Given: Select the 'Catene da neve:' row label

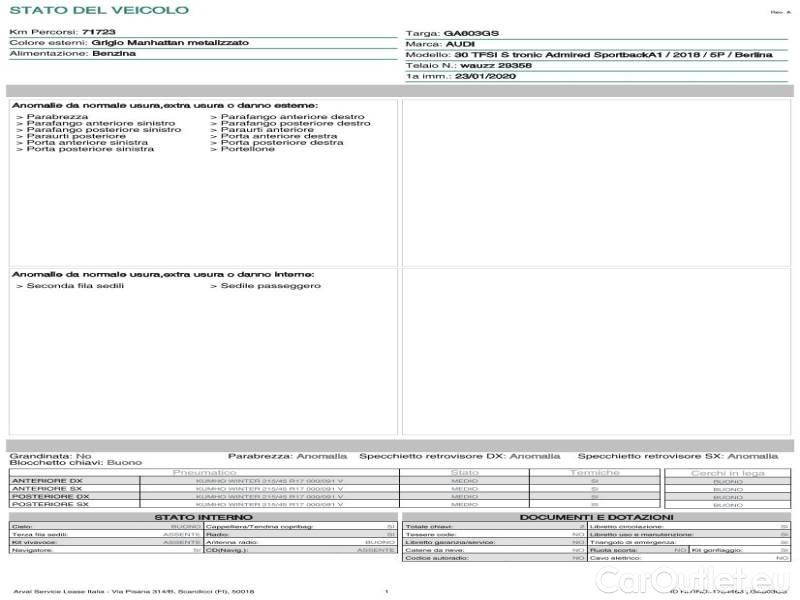Looking at the screenshot, I should (x=434, y=550).
